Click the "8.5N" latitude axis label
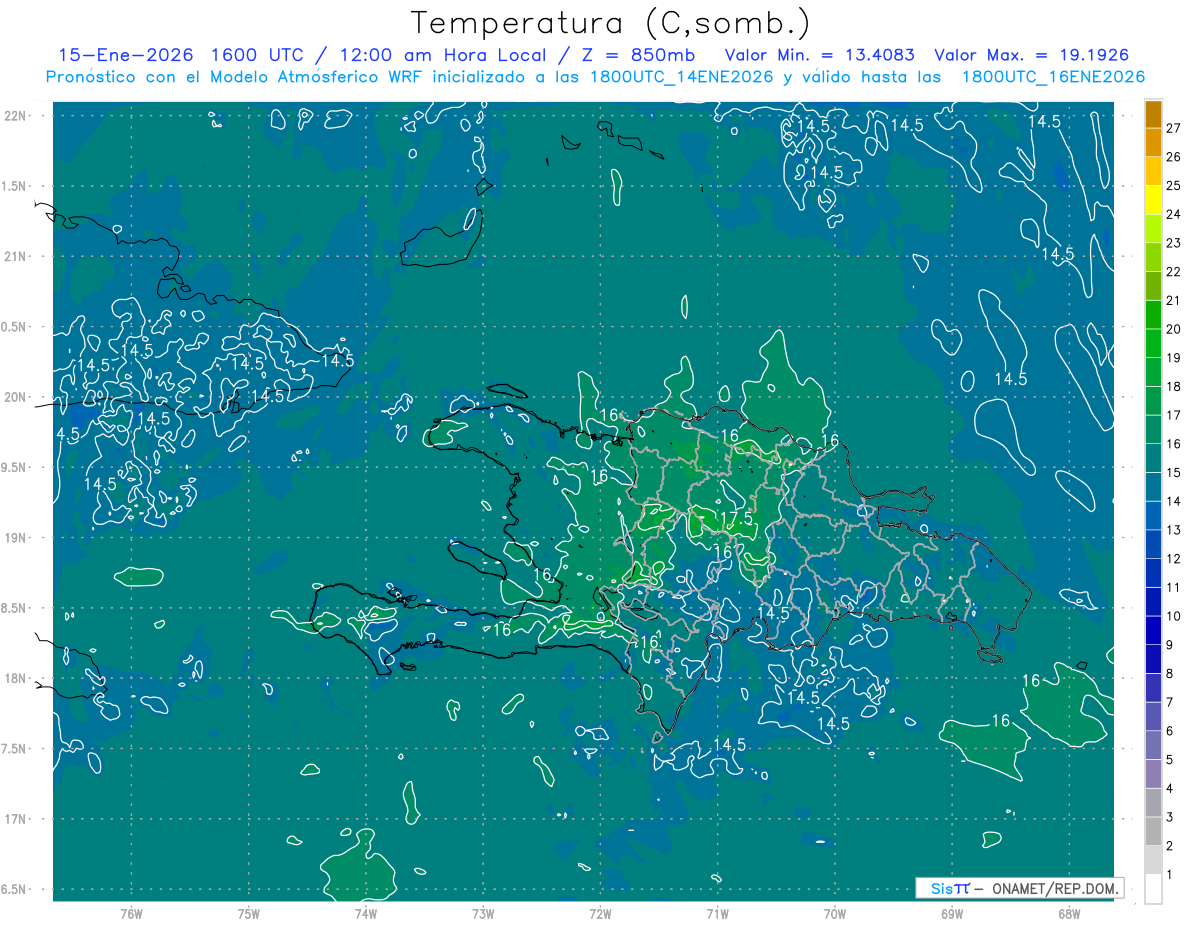Image resolution: width=1200 pixels, height=927 pixels. (14, 608)
